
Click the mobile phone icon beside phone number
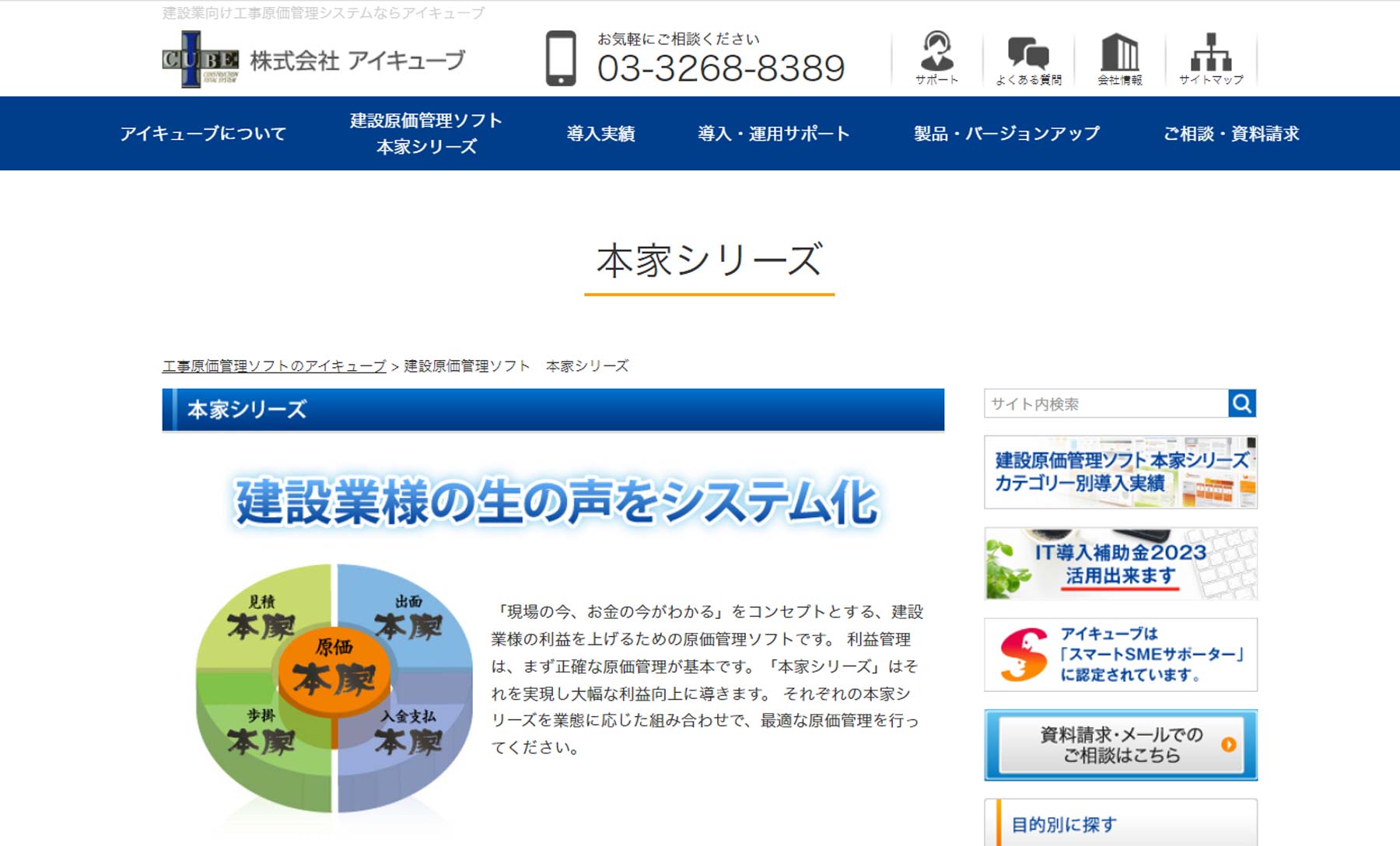[x=561, y=58]
